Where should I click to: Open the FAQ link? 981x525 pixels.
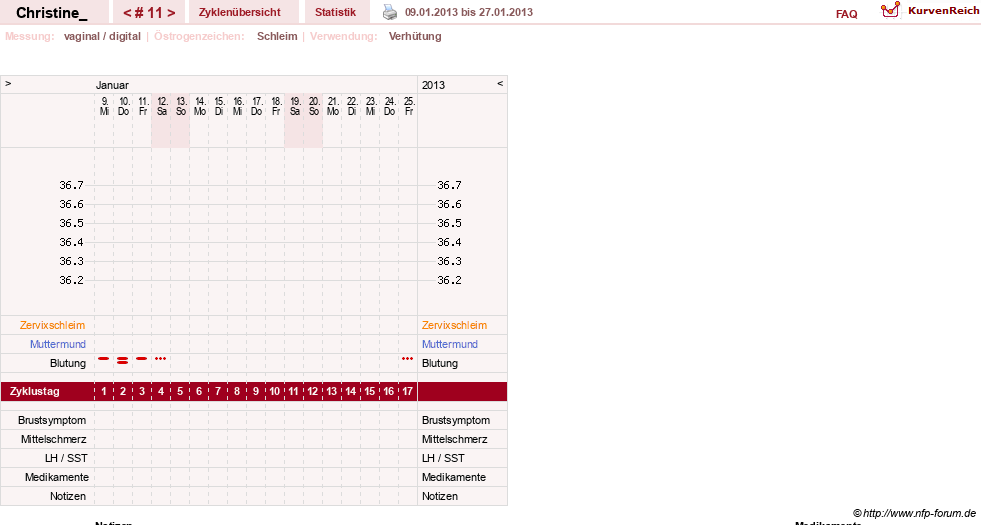(846, 14)
